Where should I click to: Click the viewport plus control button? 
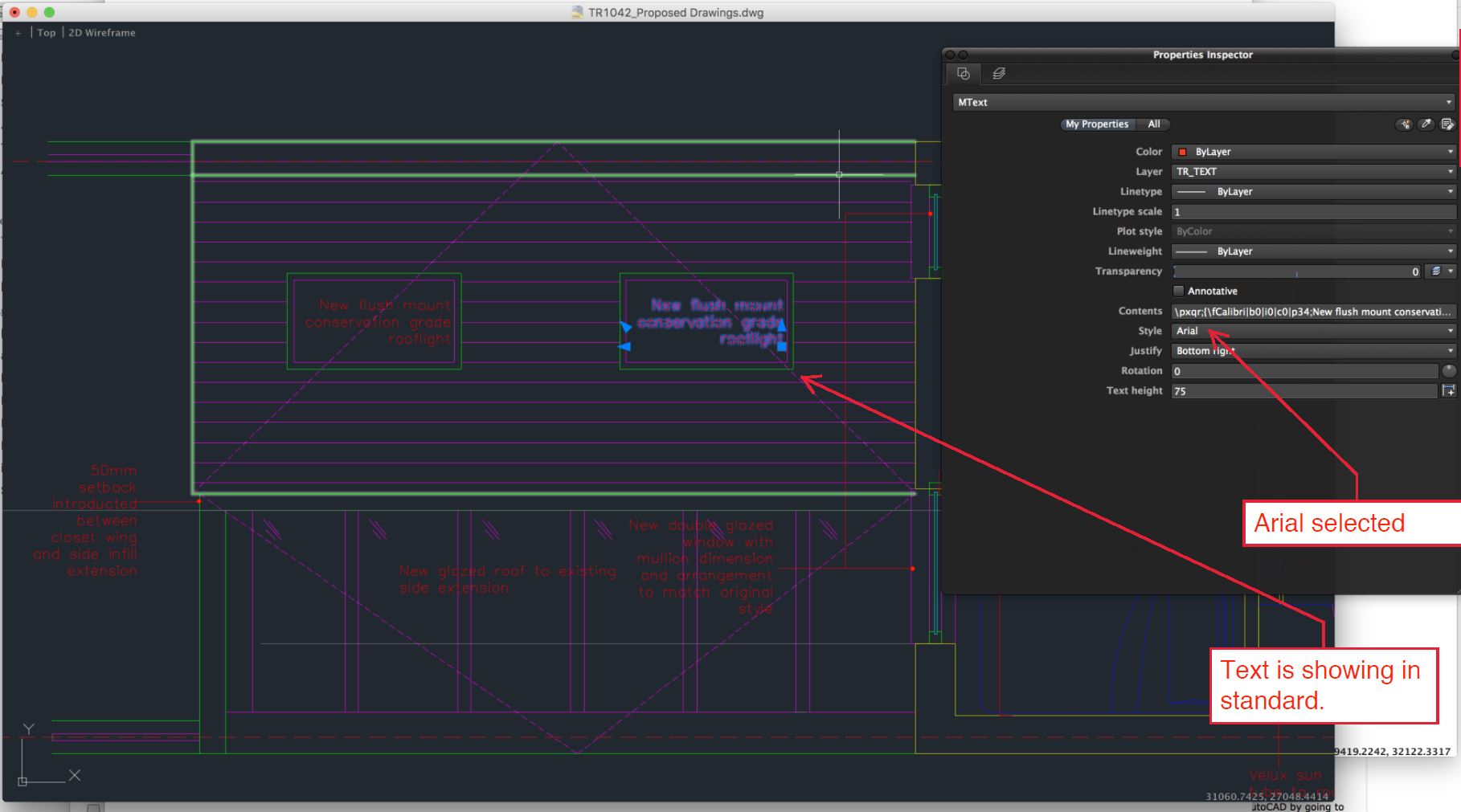click(18, 33)
